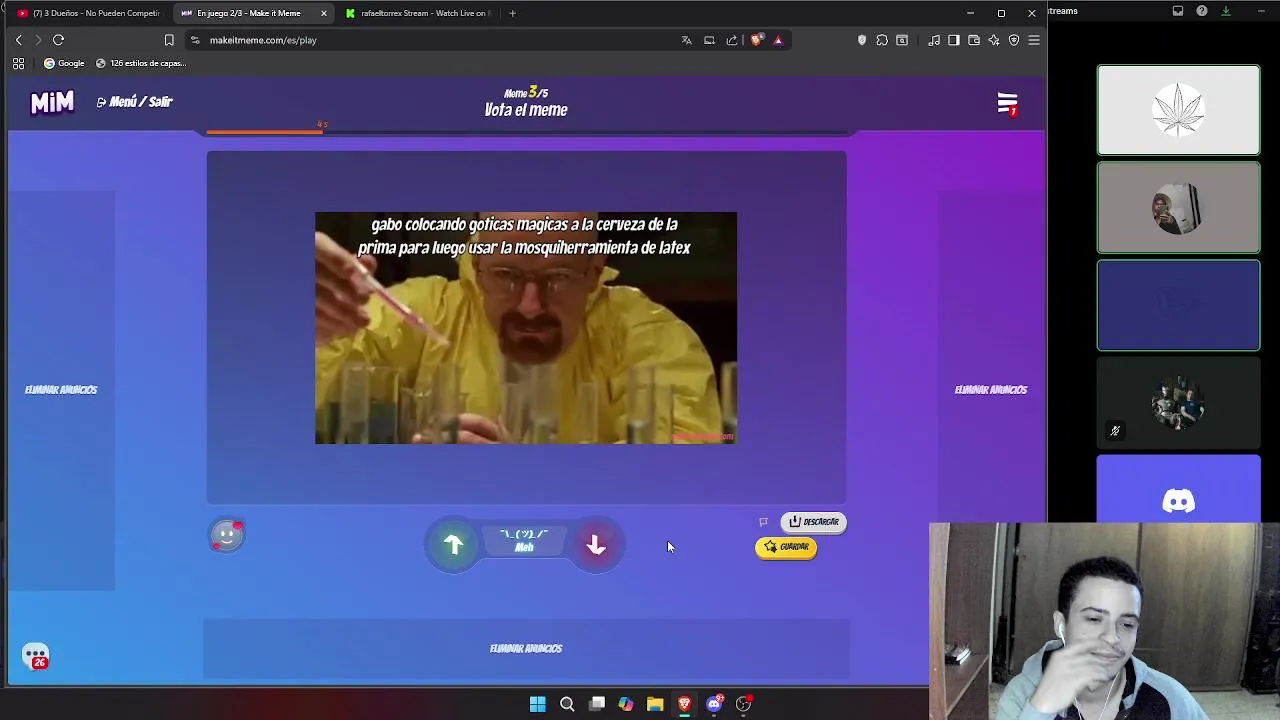
Task: Open the player list menu icon
Action: (x=1007, y=104)
